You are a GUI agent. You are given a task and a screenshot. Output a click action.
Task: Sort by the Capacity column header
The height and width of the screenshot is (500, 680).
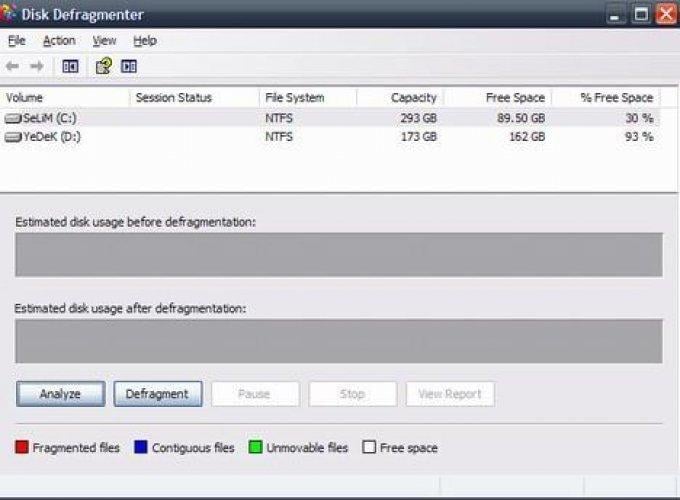400,98
